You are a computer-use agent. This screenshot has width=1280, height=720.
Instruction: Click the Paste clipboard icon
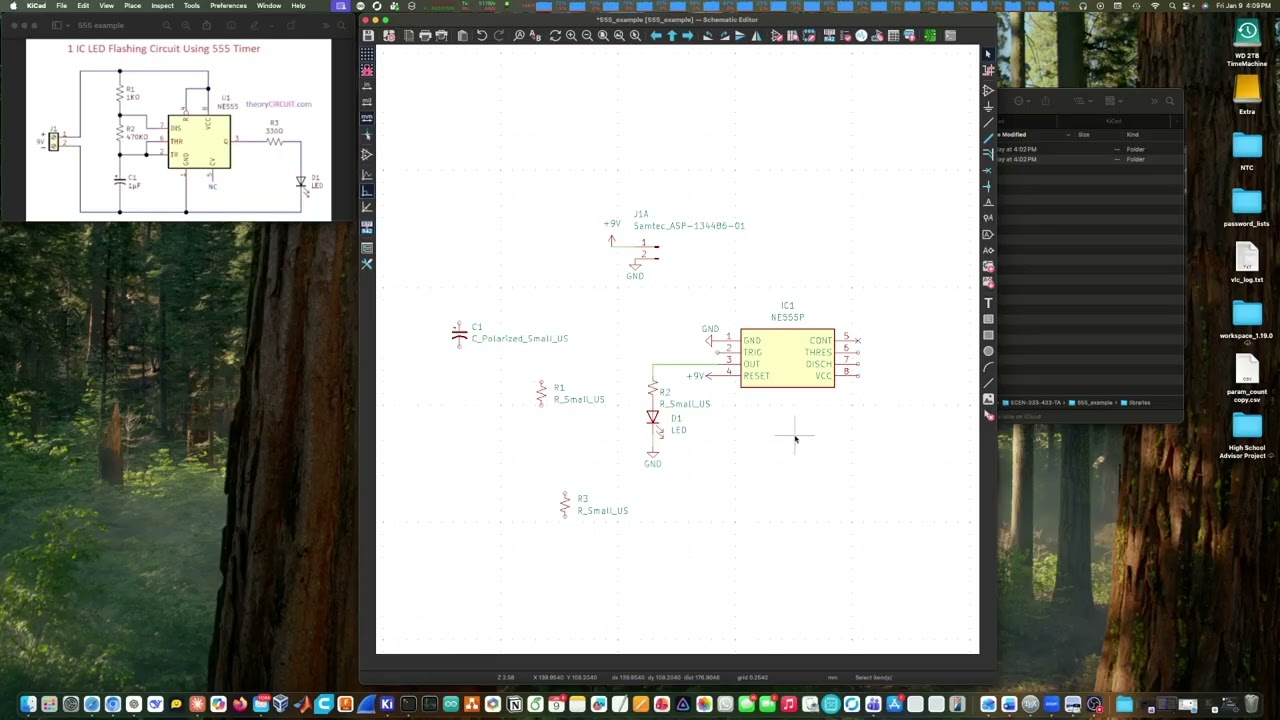(x=462, y=35)
